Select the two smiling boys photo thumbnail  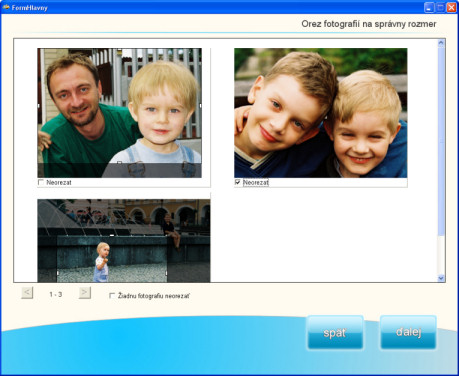(320, 113)
